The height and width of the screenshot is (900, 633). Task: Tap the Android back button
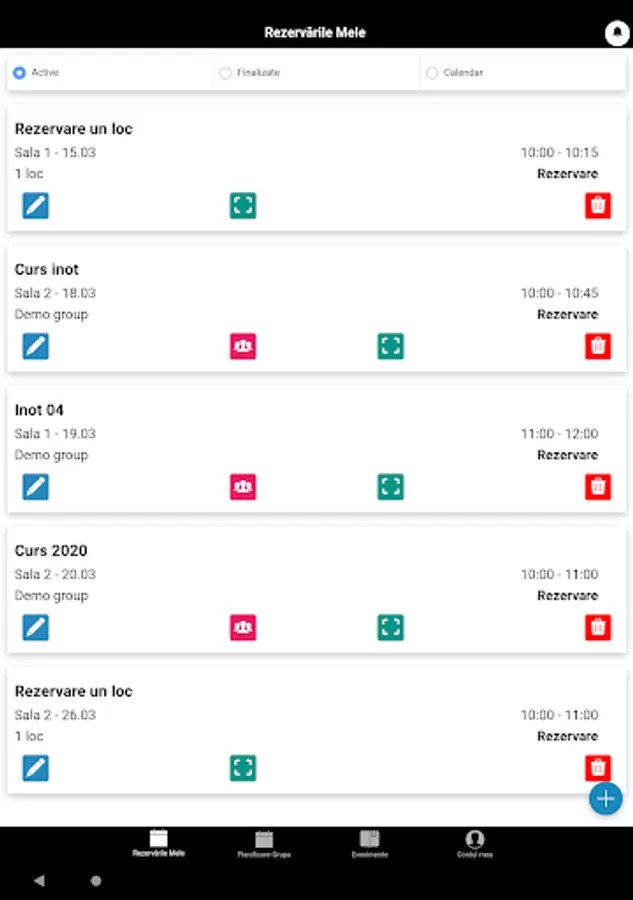(39, 880)
